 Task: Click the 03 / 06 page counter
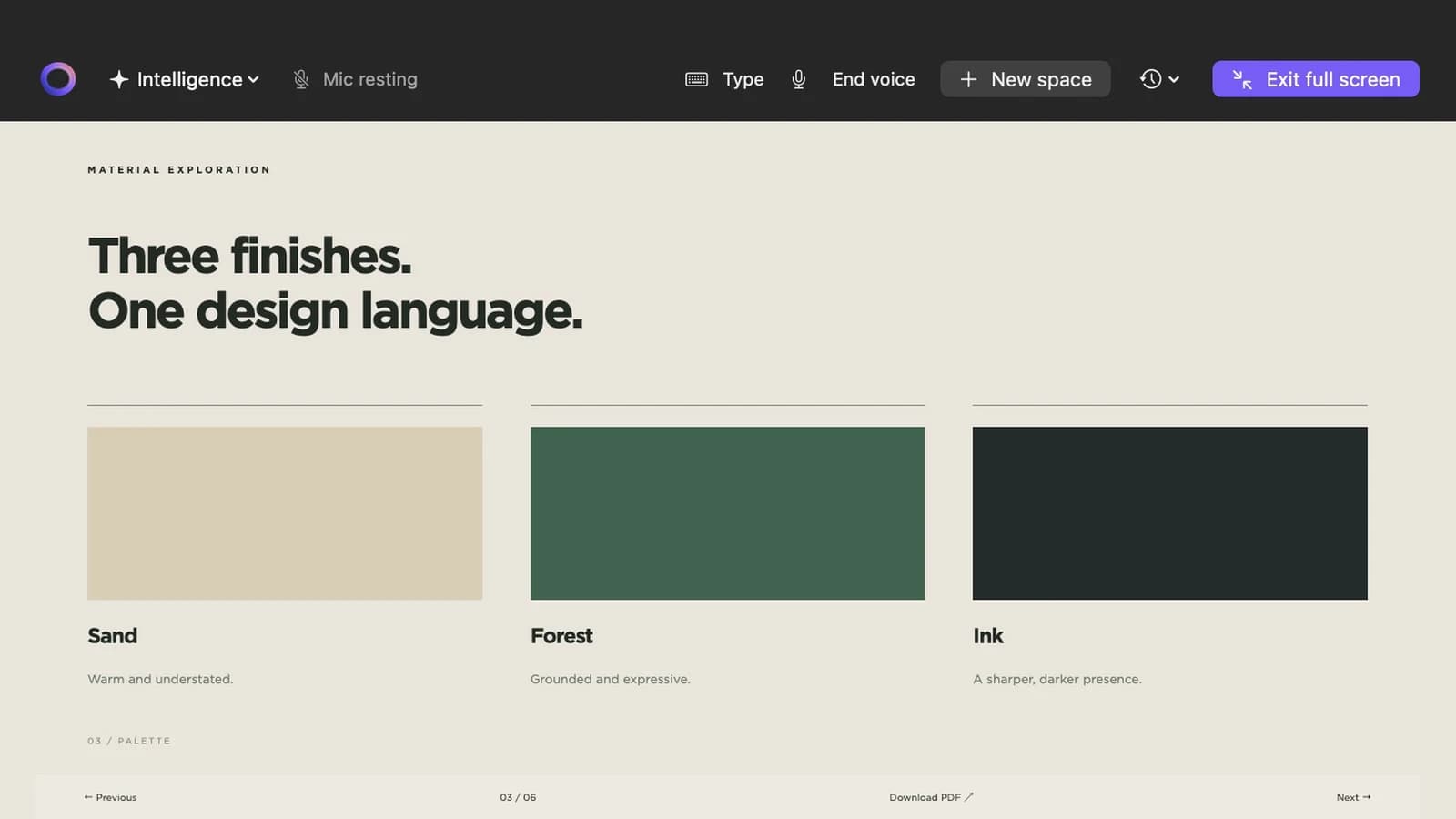tap(518, 797)
